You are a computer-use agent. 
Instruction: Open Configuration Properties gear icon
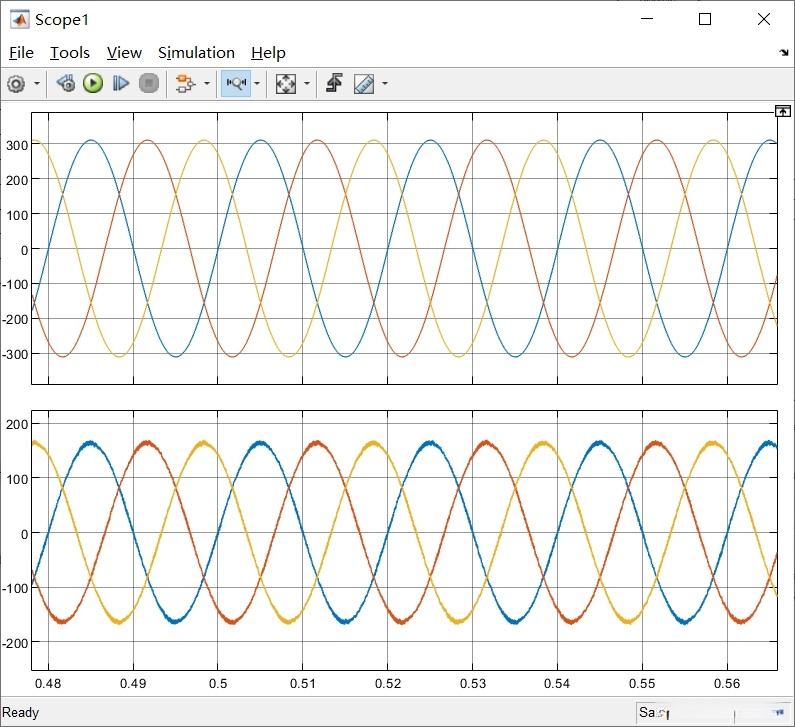[16, 84]
